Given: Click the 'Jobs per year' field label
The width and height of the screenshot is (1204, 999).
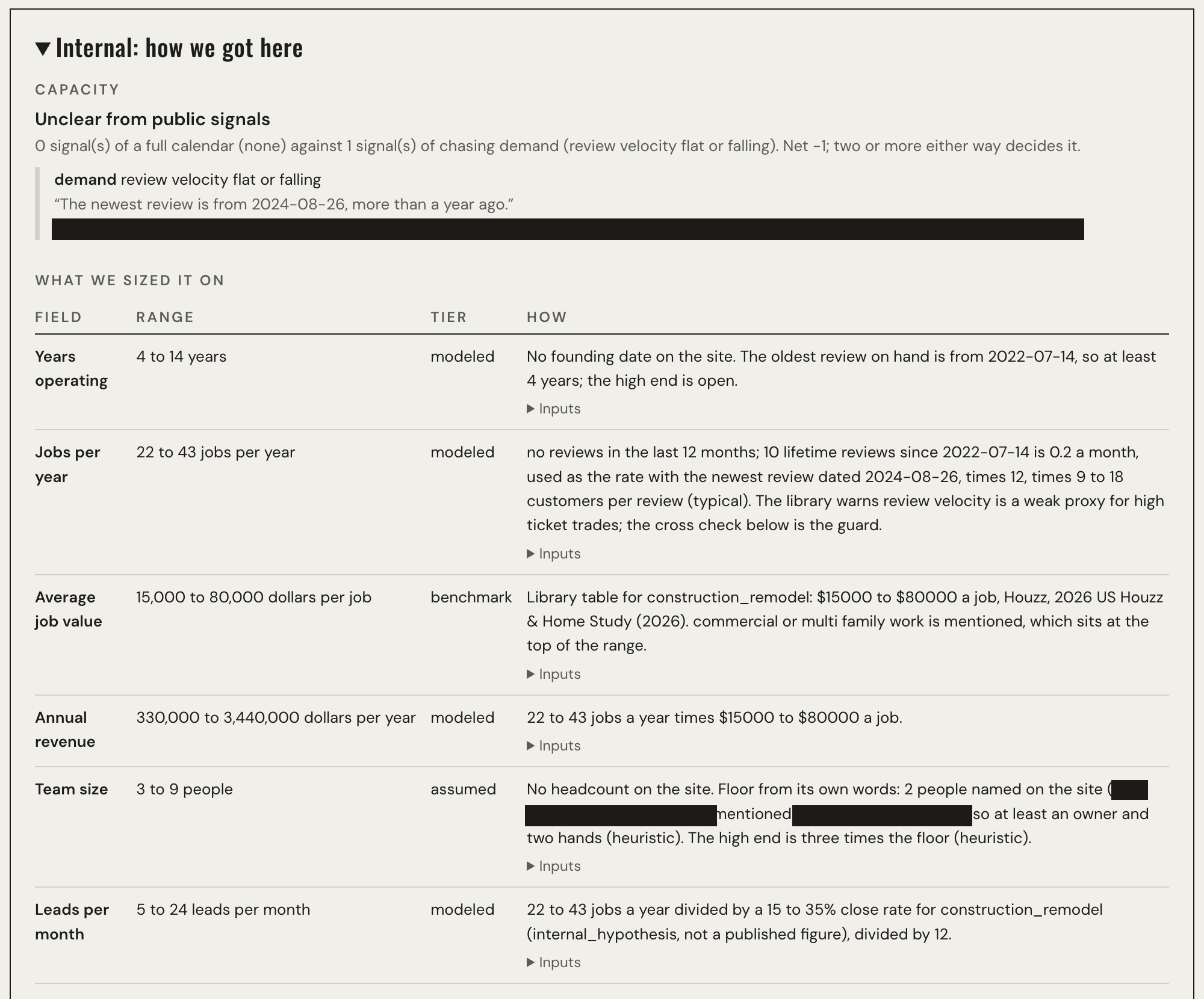Looking at the screenshot, I should coord(67,465).
